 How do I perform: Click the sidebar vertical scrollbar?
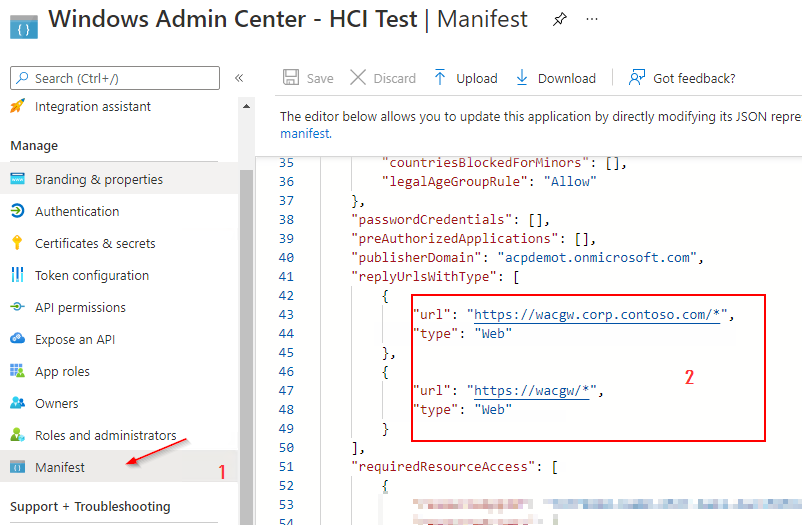coord(247,348)
